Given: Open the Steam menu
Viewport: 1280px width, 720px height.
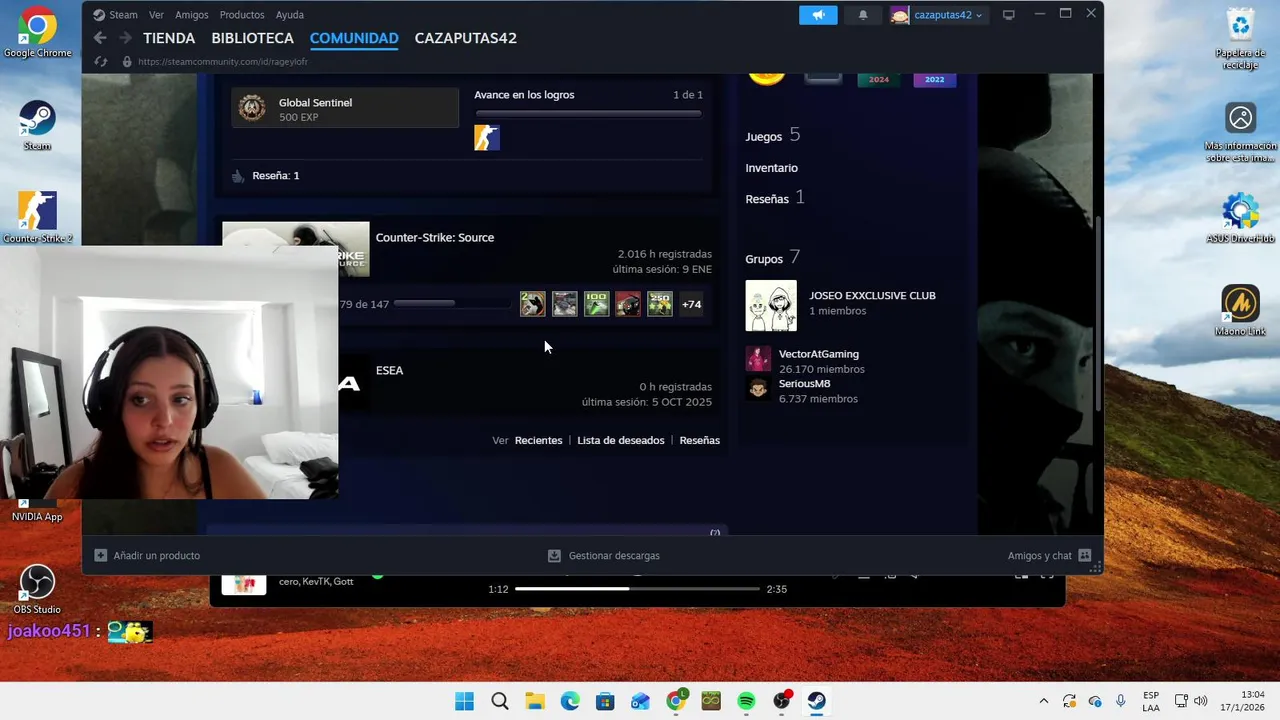Looking at the screenshot, I should point(123,15).
